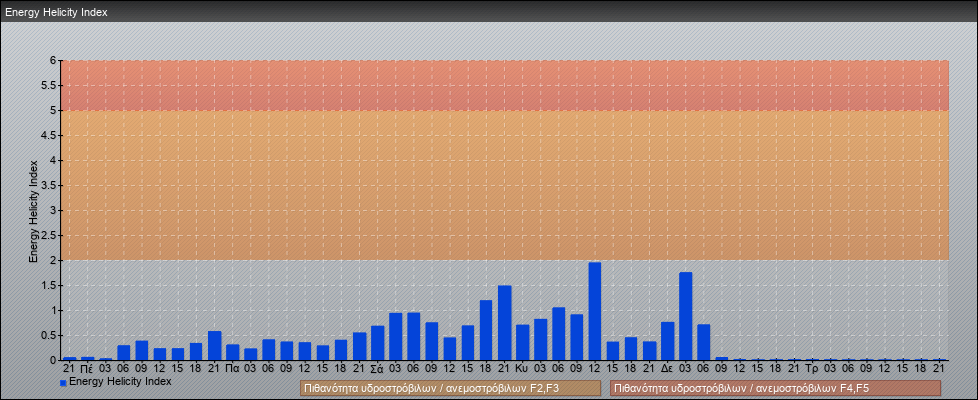Image resolution: width=978 pixels, height=400 pixels.
Task: Click the tallest bar reaching nearly 2
Action: (x=594, y=311)
